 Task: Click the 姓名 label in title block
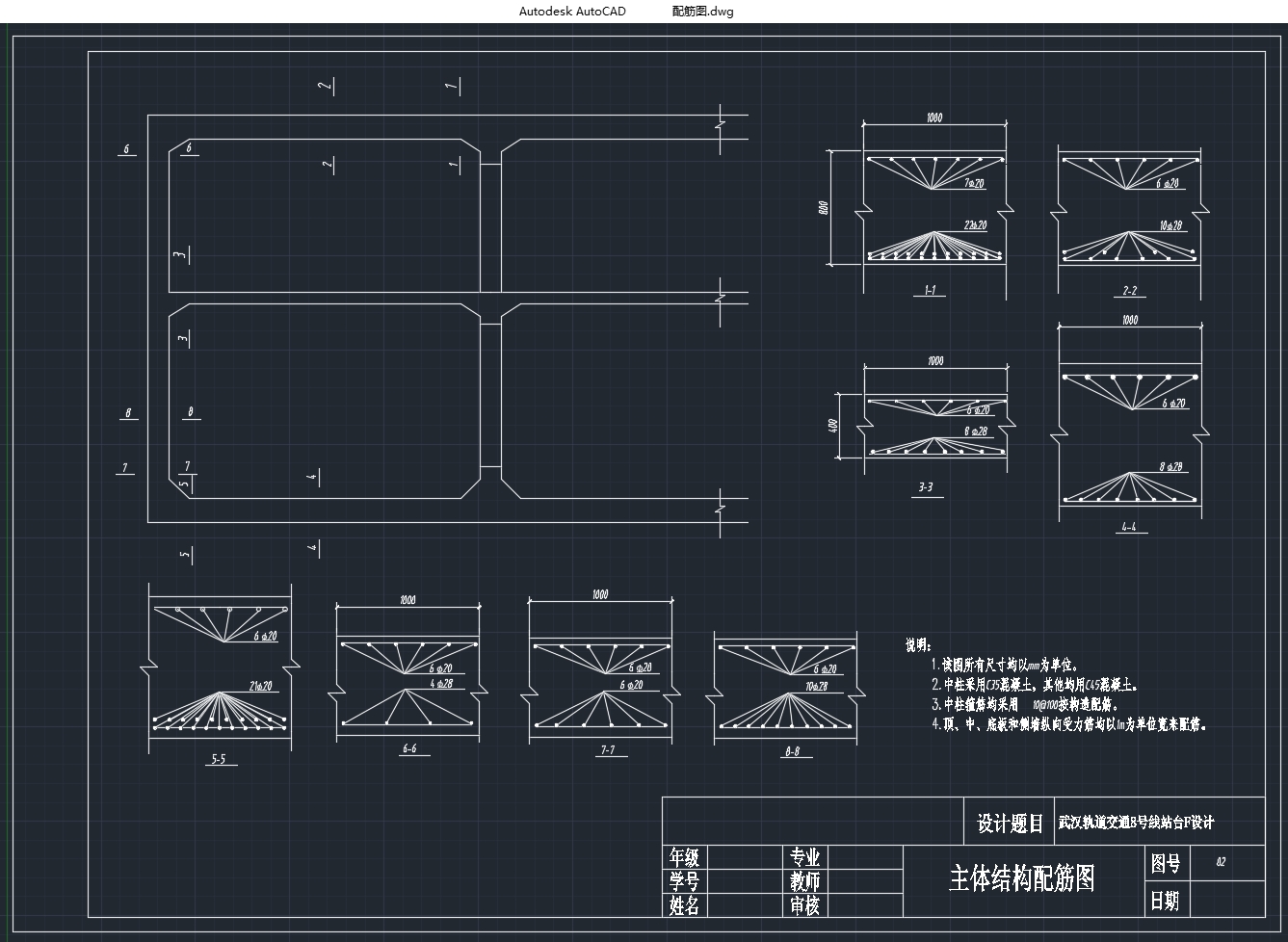[x=684, y=905]
